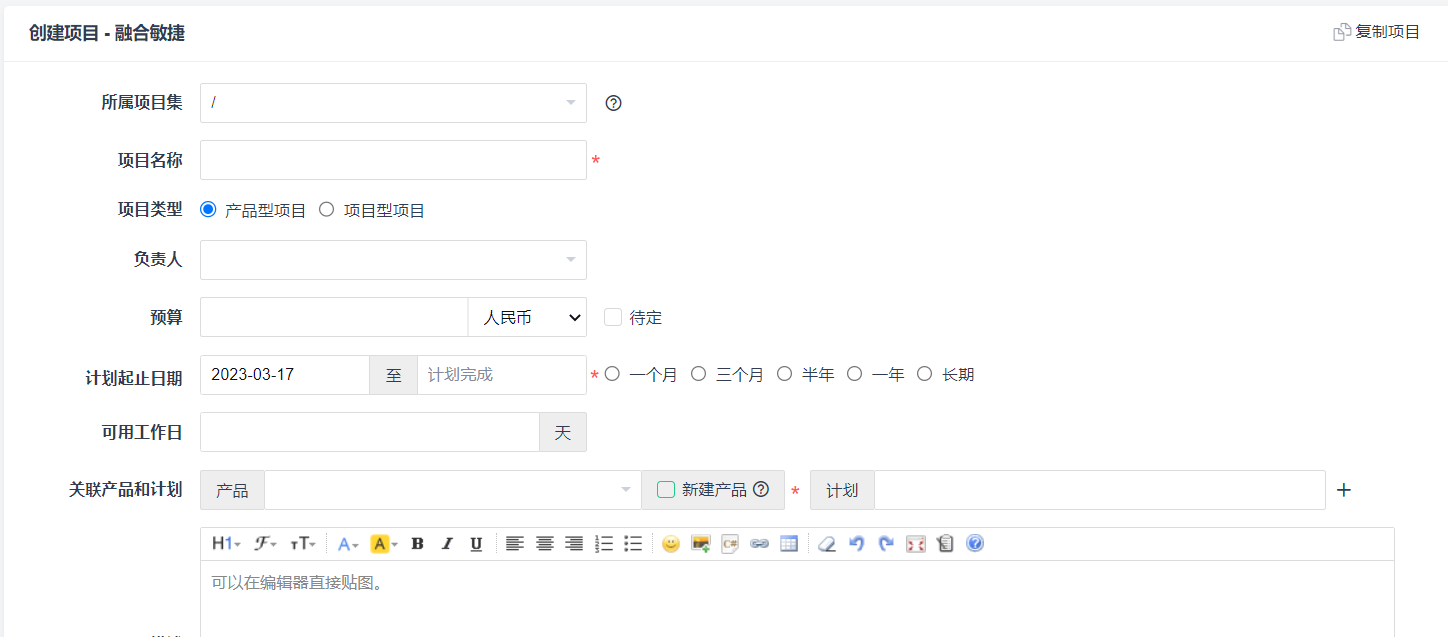Open the text color picker

[x=347, y=544]
